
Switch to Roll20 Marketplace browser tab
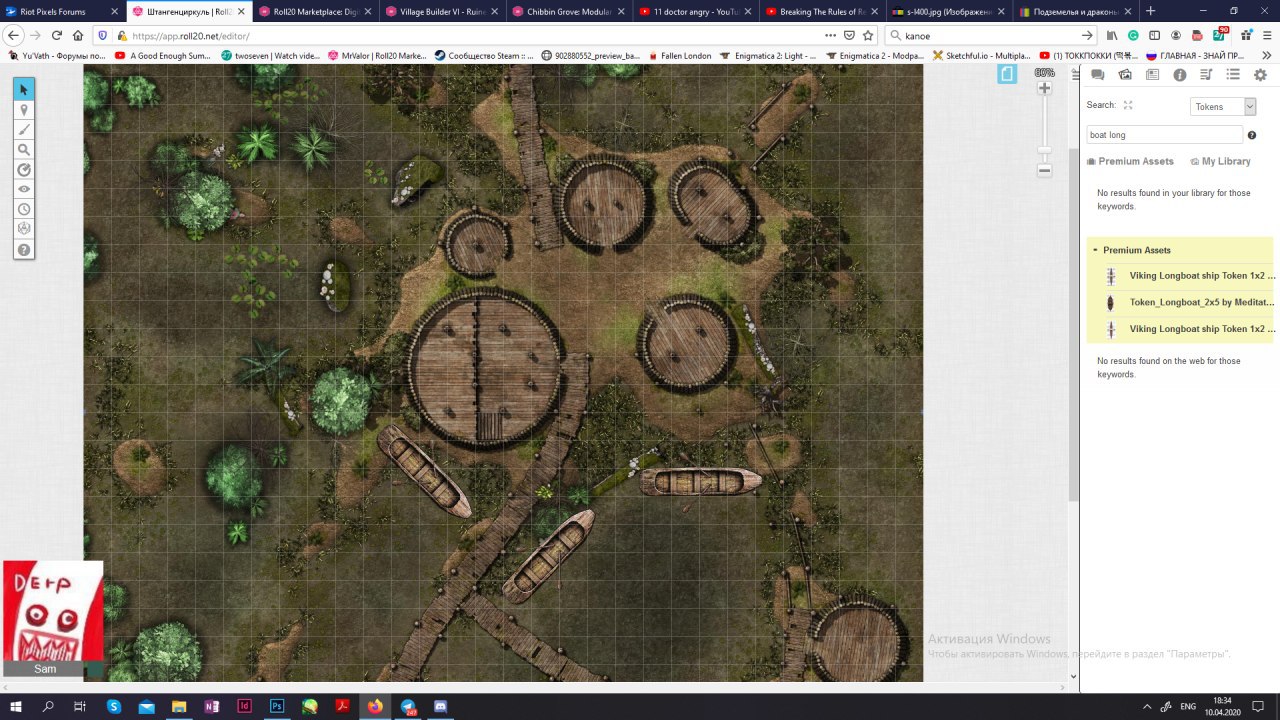[315, 11]
